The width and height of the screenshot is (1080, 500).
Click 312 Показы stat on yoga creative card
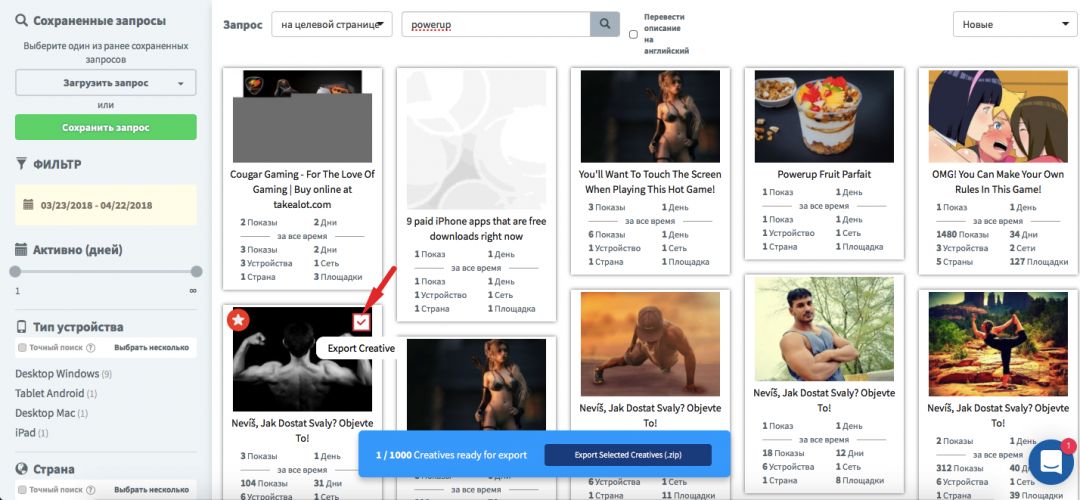click(960, 468)
